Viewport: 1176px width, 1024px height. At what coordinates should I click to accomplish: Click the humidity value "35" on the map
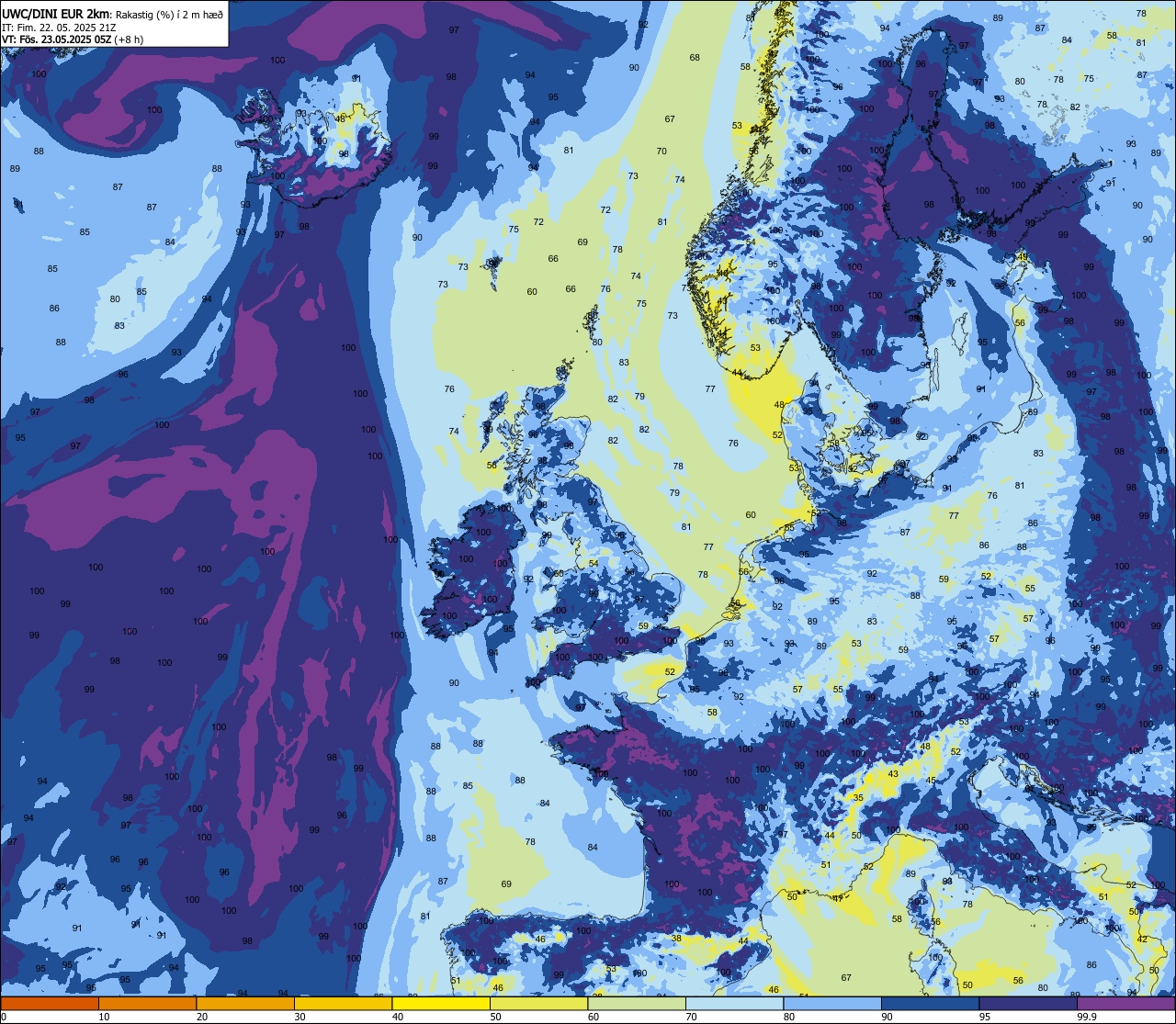858,798
